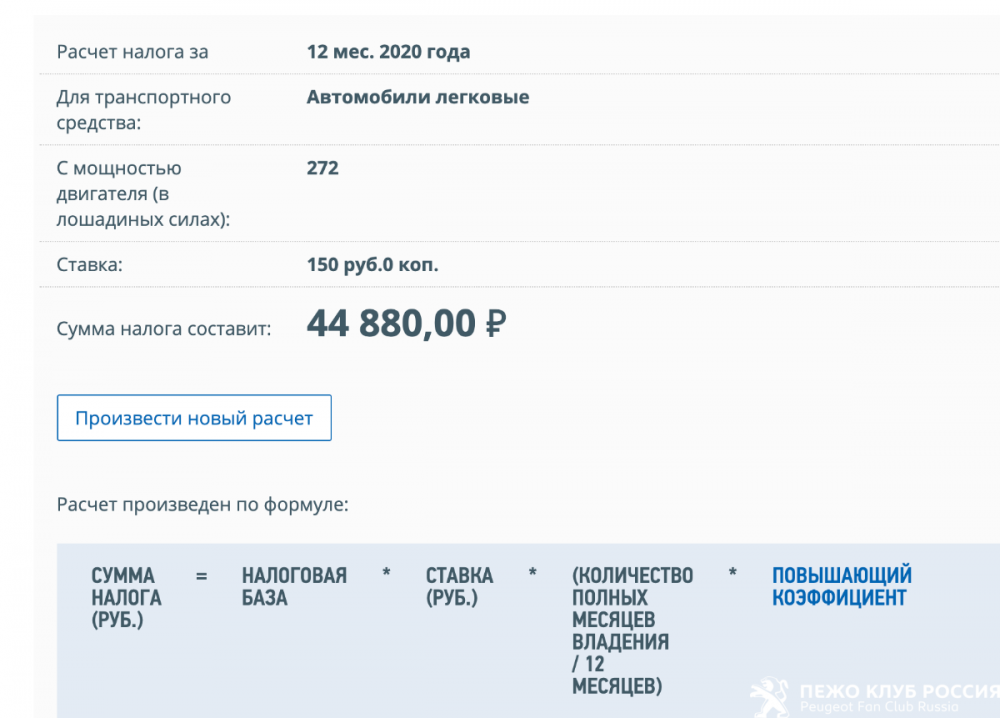Screen dimensions: 1000x718
Task: Click the Для транспортного средства label
Action: (143, 110)
